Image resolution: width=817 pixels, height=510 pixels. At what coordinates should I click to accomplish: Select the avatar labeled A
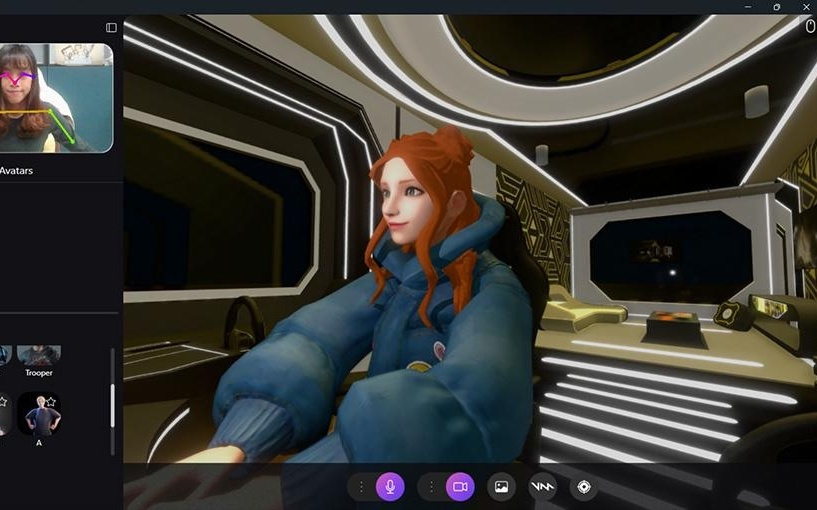coord(39,415)
